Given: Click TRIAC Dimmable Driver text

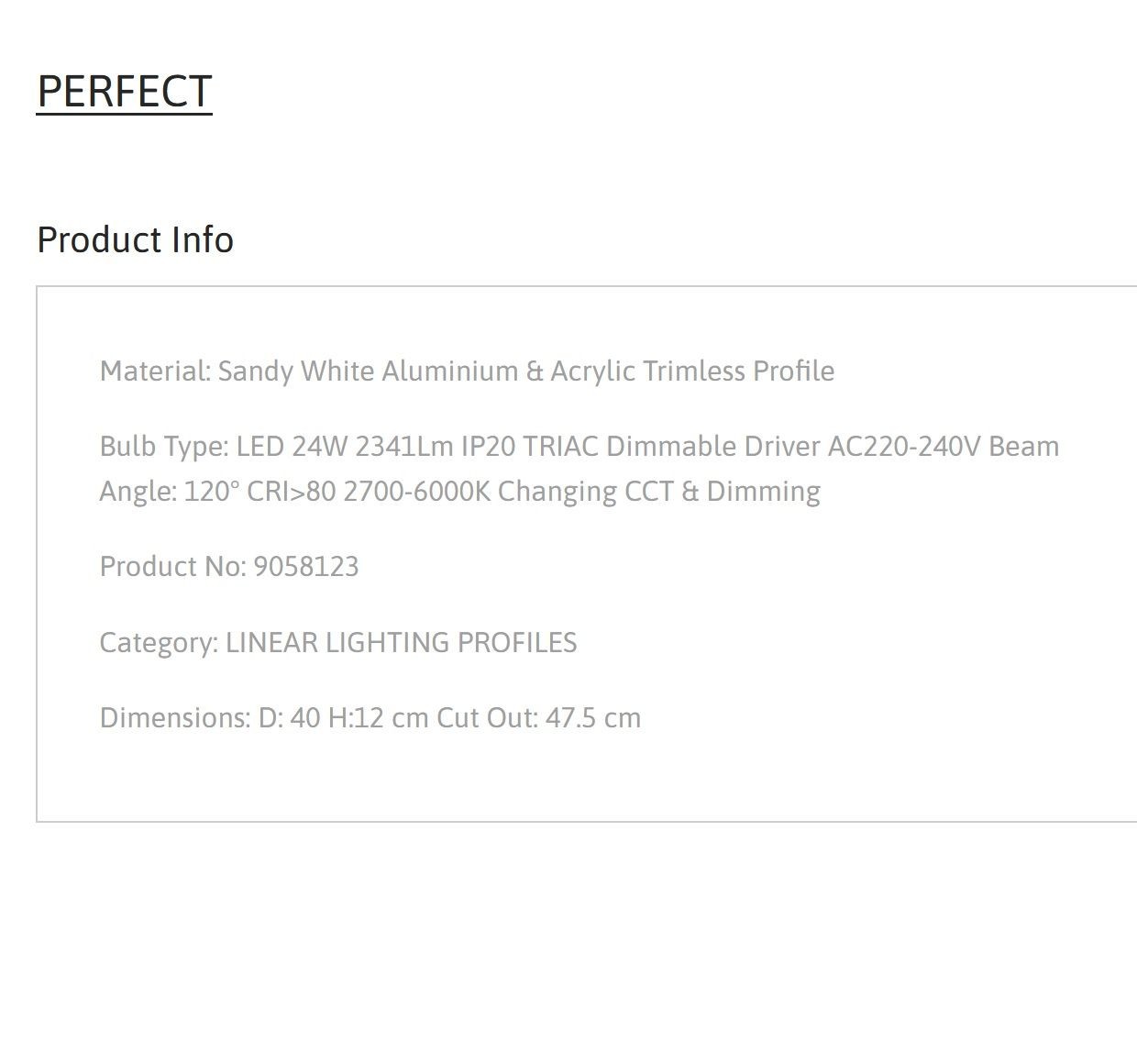Looking at the screenshot, I should 672,446.
